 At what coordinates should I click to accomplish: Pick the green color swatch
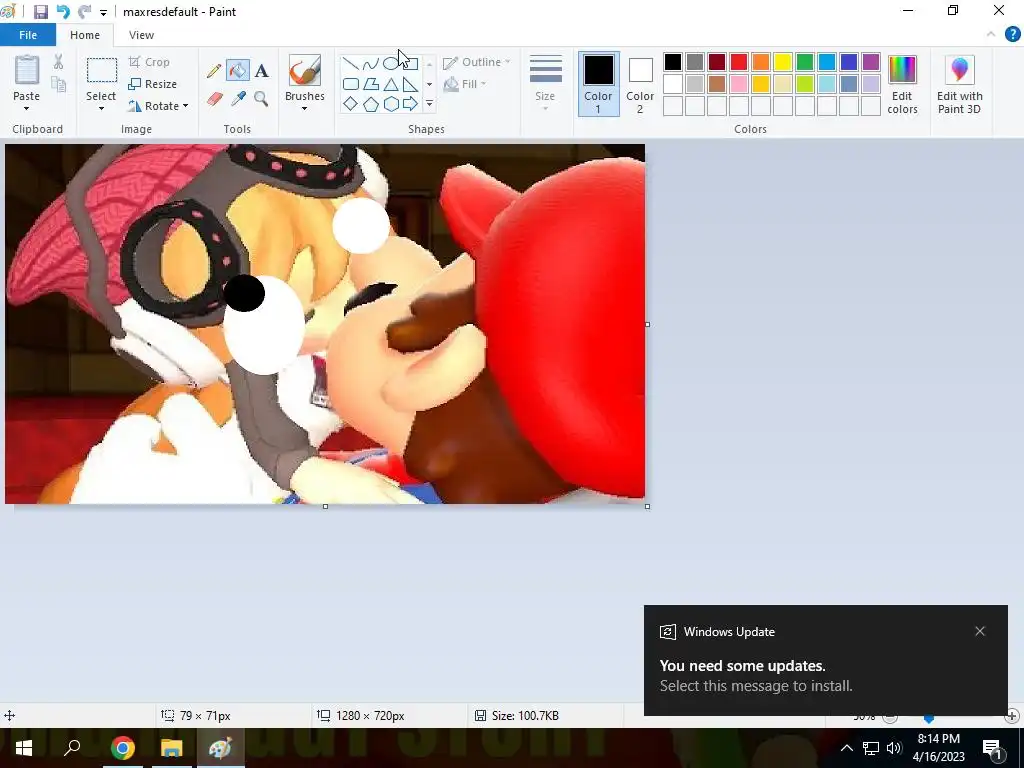point(805,62)
